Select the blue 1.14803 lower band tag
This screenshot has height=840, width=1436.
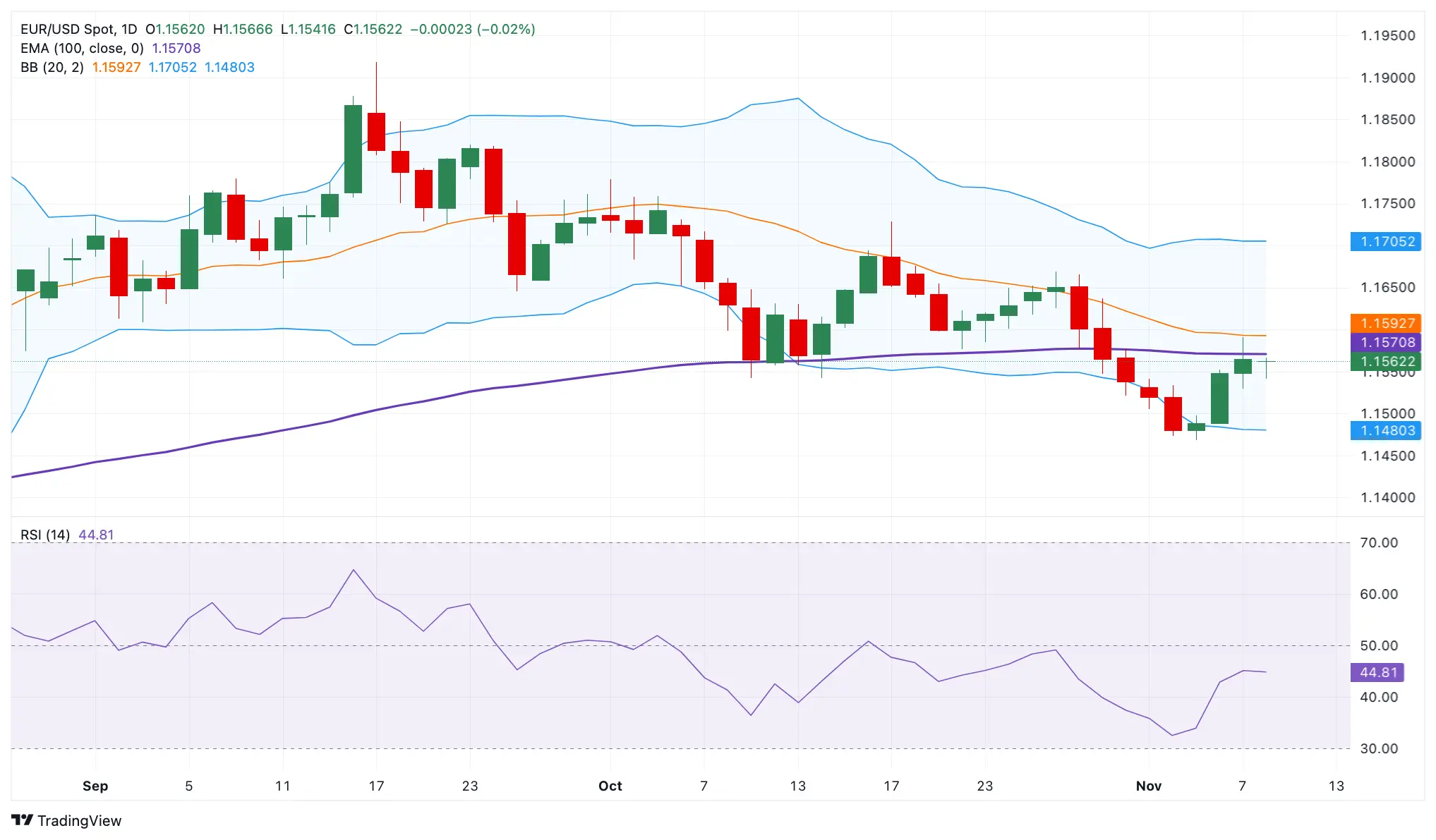click(1385, 431)
